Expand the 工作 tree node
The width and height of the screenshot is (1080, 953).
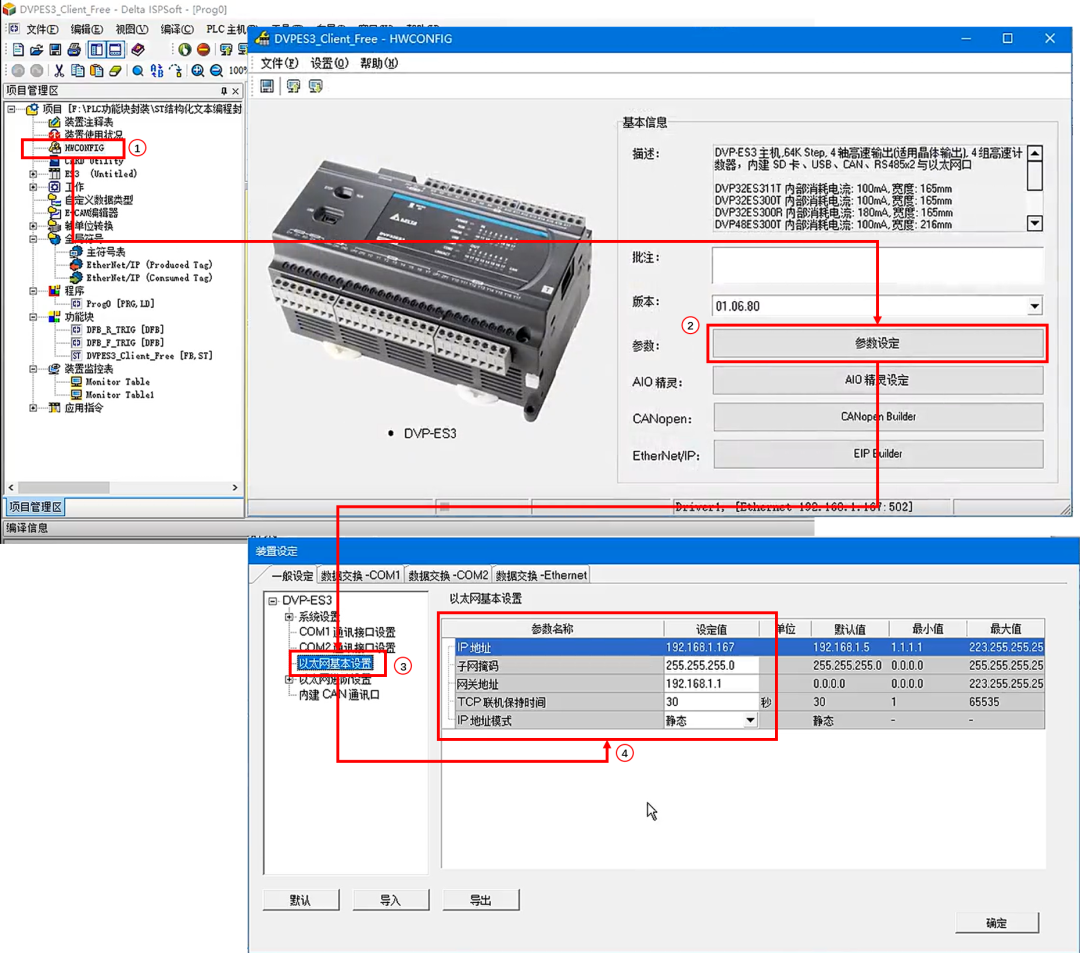tap(32, 187)
